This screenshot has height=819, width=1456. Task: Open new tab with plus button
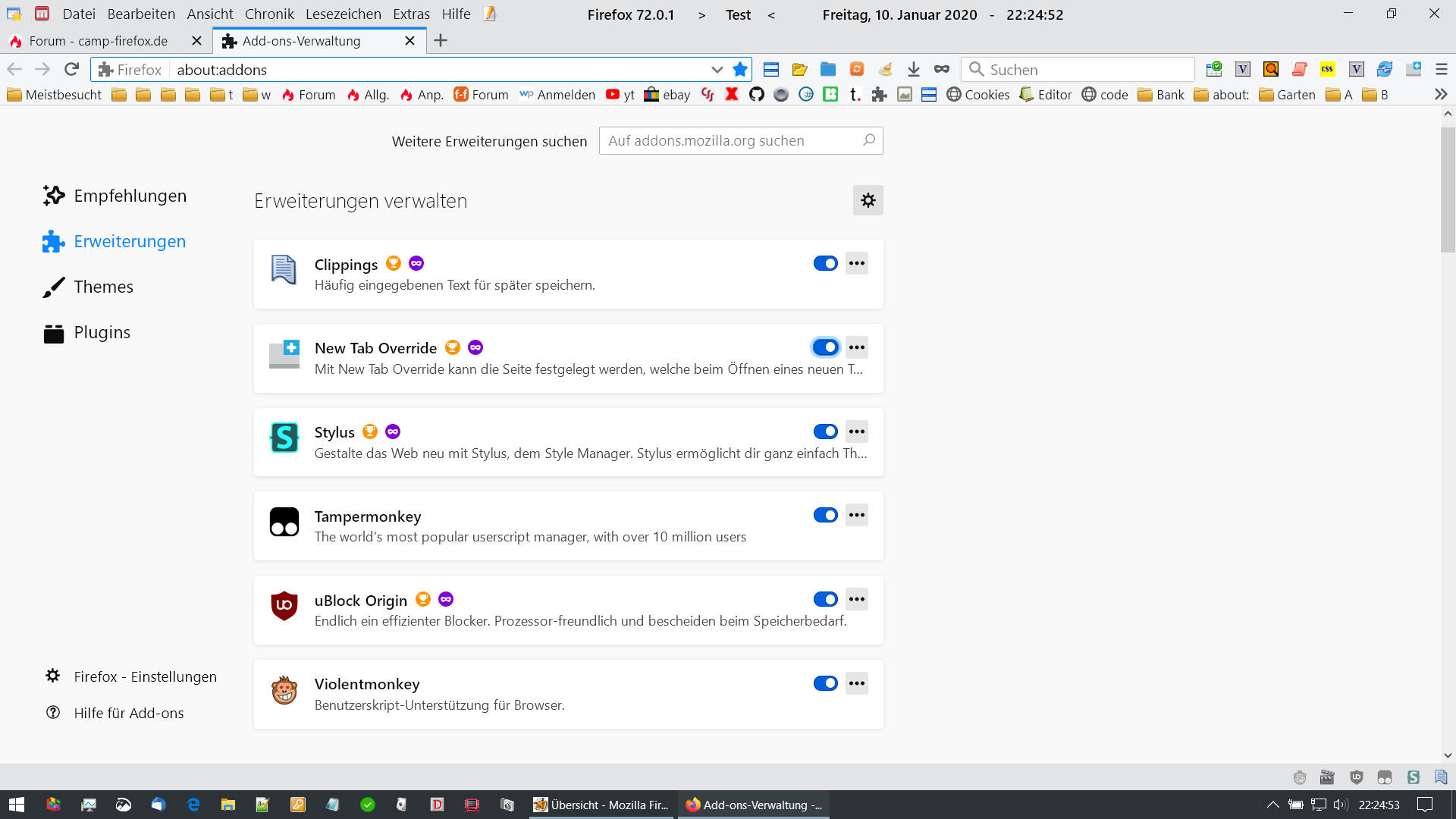(x=441, y=41)
